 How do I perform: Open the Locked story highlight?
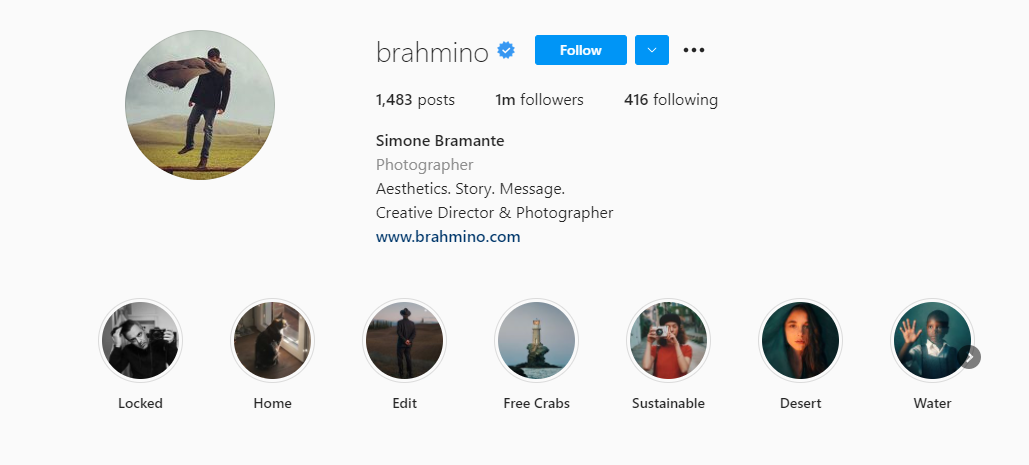point(140,341)
